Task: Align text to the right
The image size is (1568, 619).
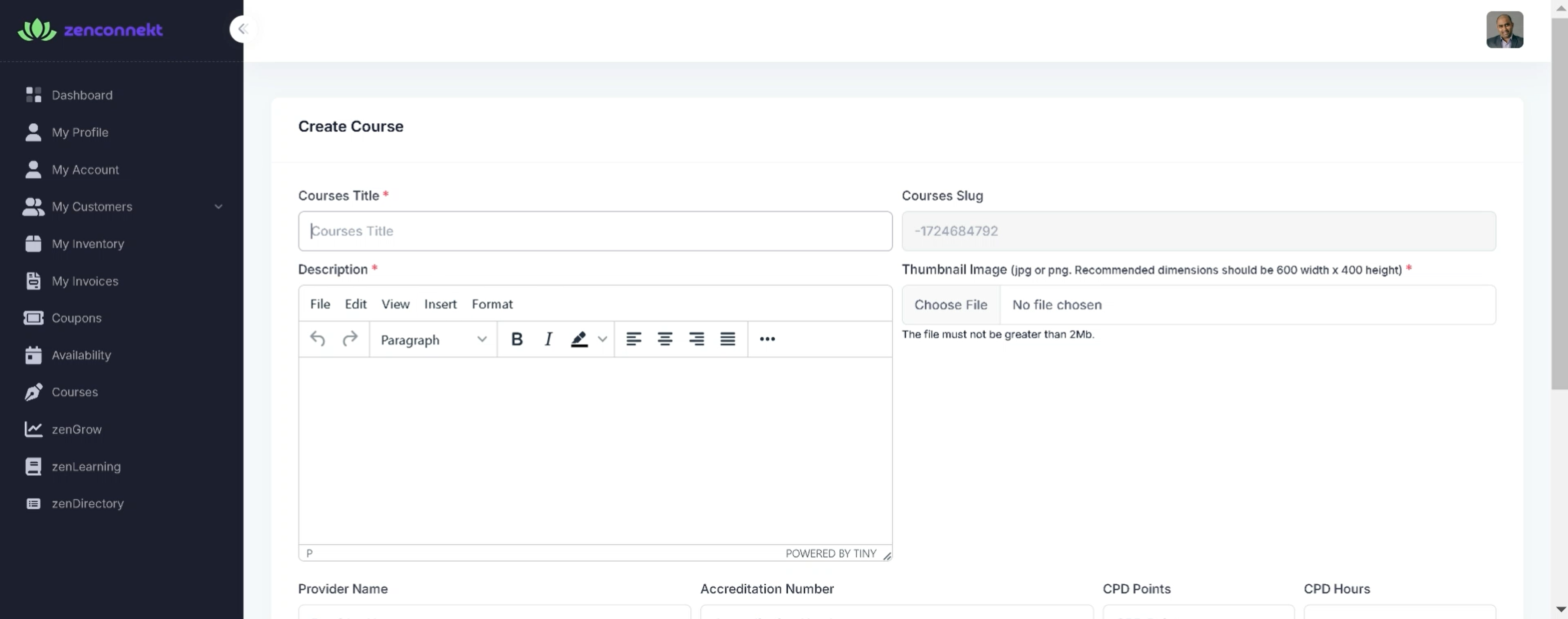Action: point(697,339)
